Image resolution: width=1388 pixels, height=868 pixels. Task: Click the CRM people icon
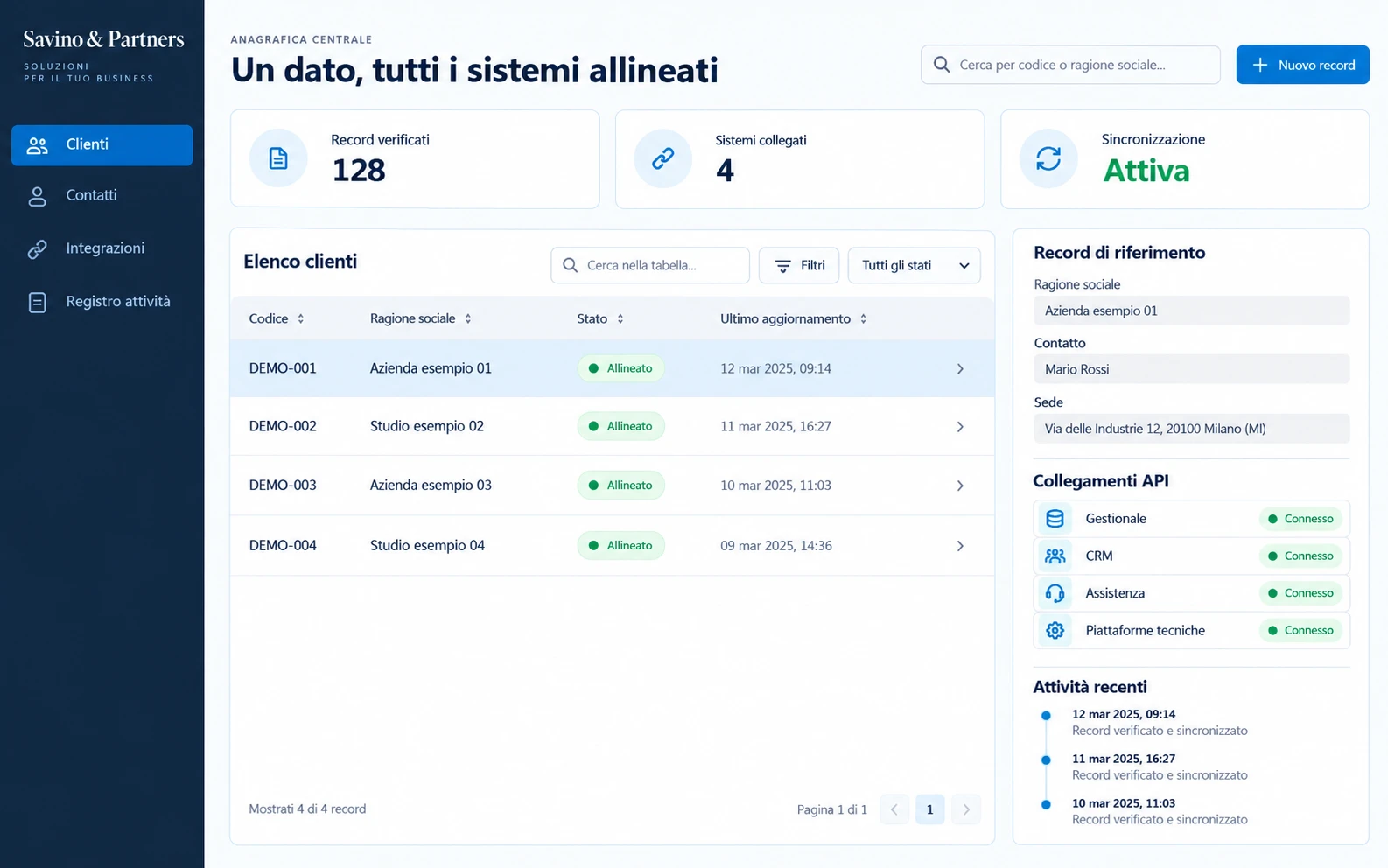pyautogui.click(x=1055, y=556)
